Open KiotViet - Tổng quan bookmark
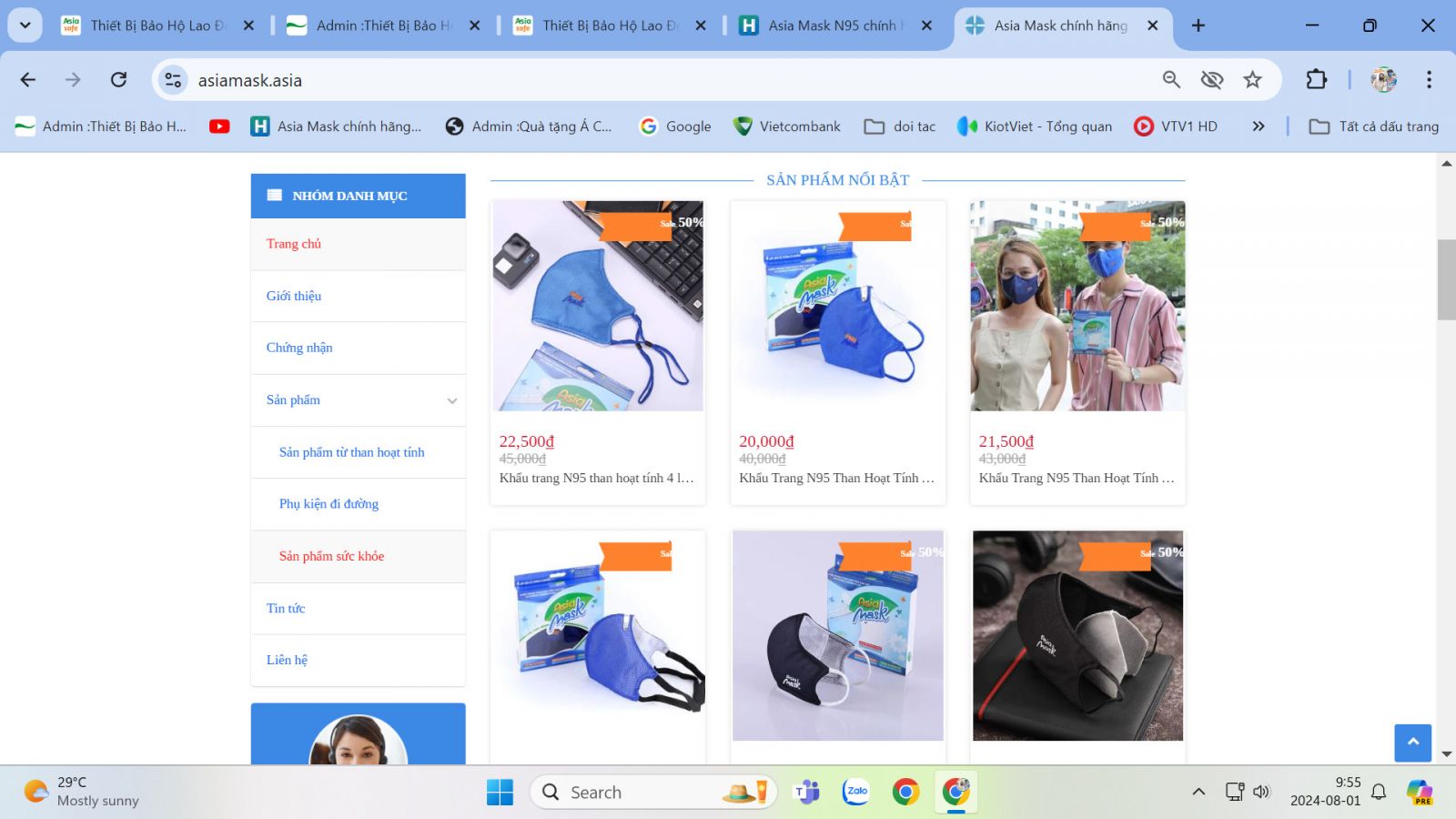Image resolution: width=1456 pixels, height=819 pixels. tap(1035, 126)
